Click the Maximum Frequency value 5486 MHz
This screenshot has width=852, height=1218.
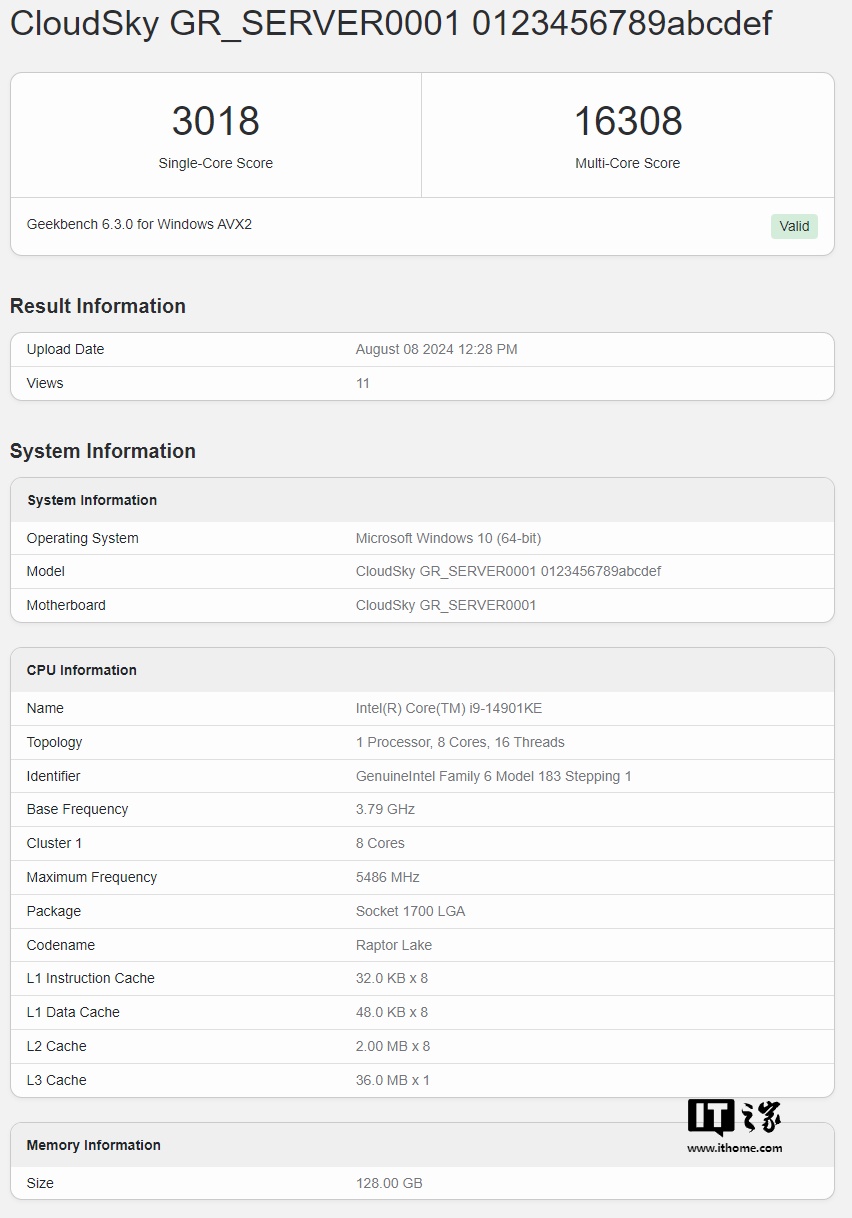[388, 877]
